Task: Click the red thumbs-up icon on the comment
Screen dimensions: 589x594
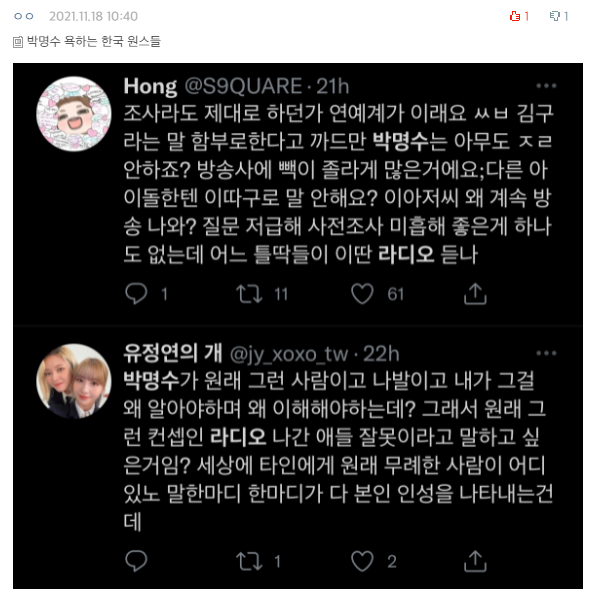Action: pyautogui.click(x=515, y=16)
